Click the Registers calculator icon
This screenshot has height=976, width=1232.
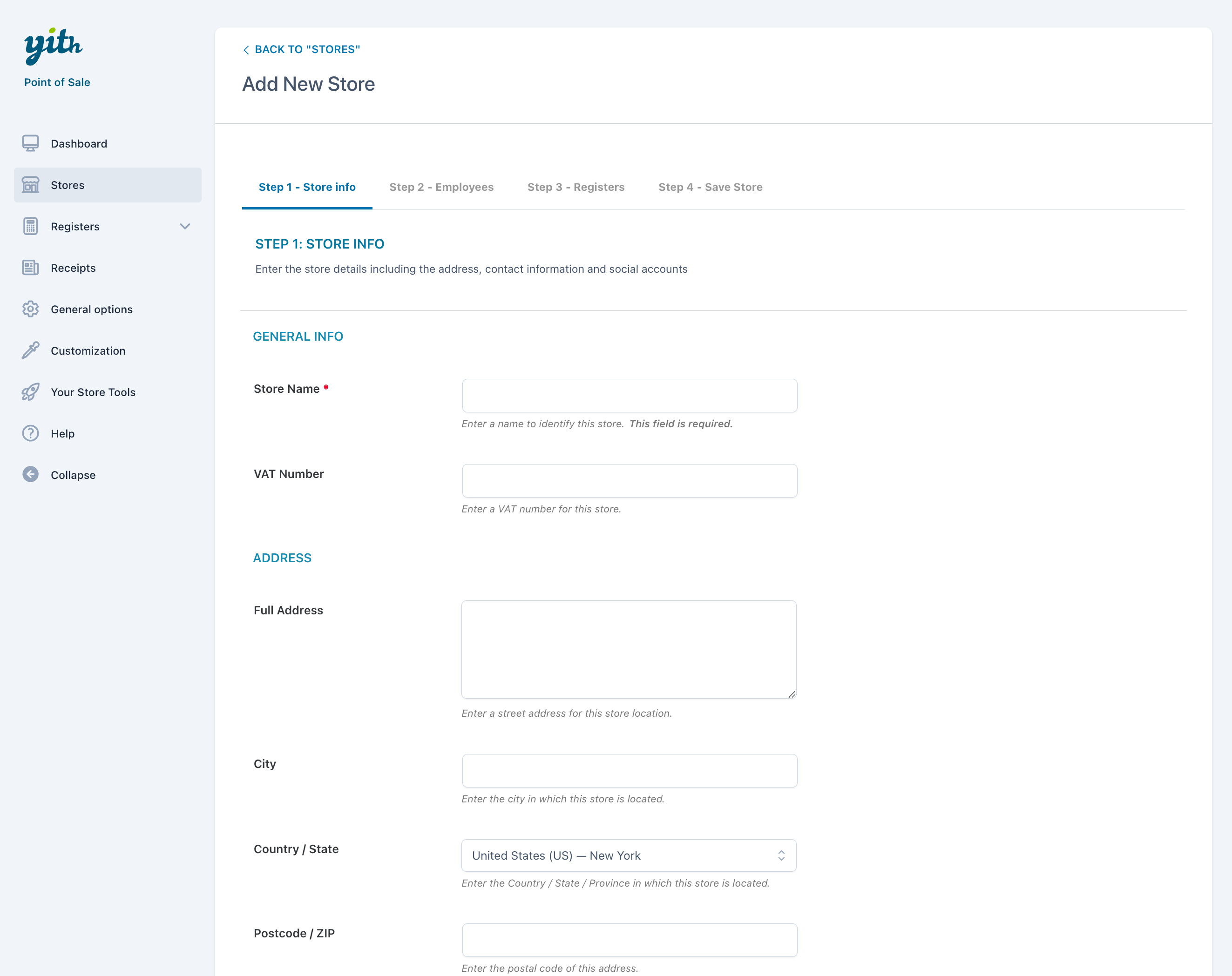click(x=30, y=226)
